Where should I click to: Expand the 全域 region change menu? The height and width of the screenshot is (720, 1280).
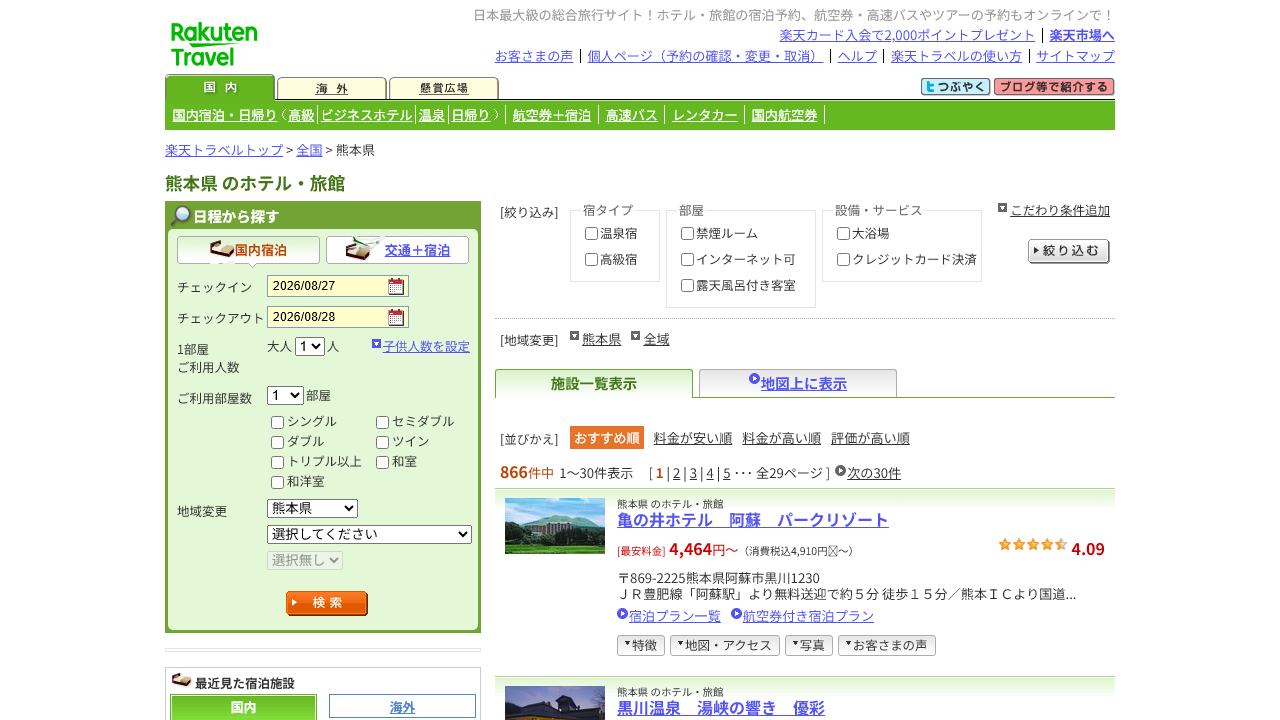656,339
